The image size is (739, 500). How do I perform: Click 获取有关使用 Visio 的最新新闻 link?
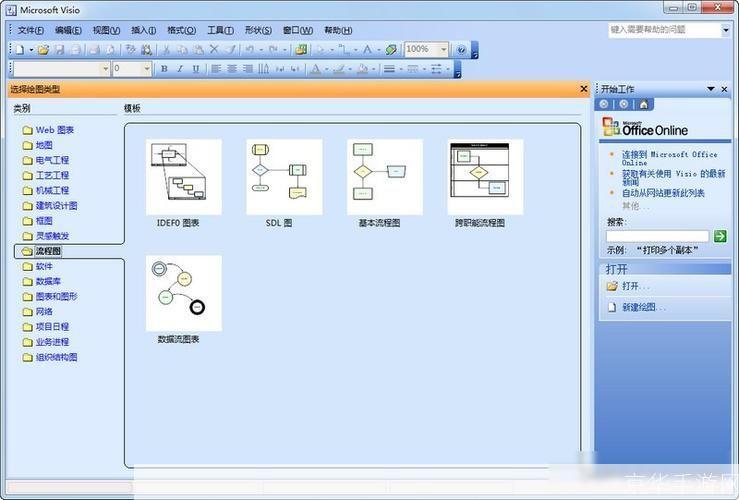tap(673, 177)
